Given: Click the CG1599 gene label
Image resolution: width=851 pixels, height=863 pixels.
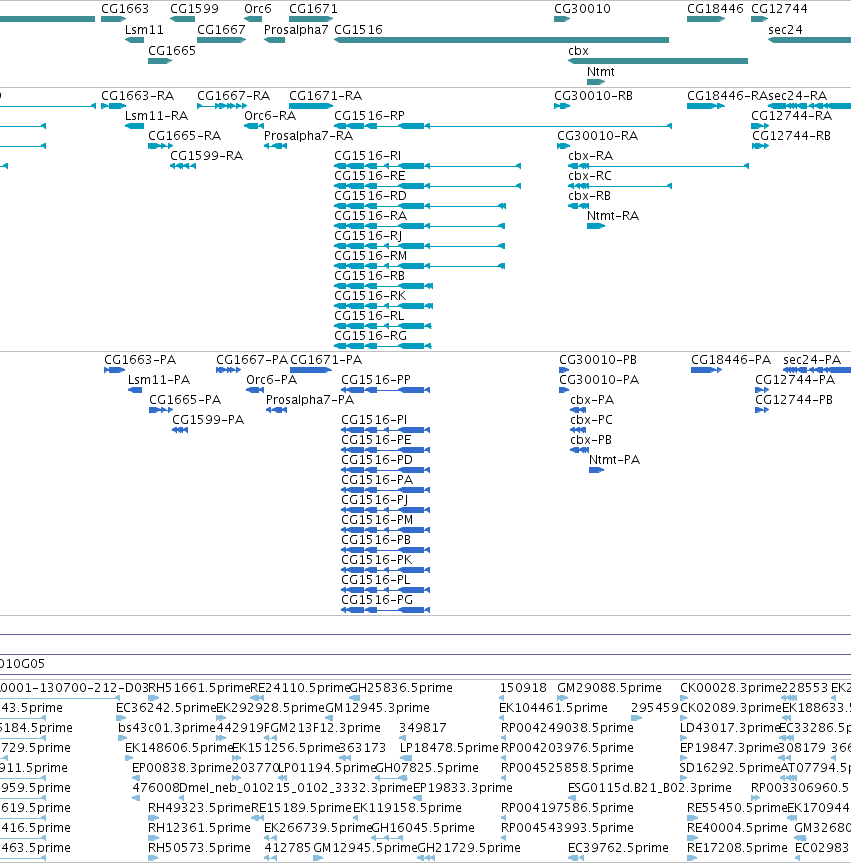Looking at the screenshot, I should coord(194,9).
